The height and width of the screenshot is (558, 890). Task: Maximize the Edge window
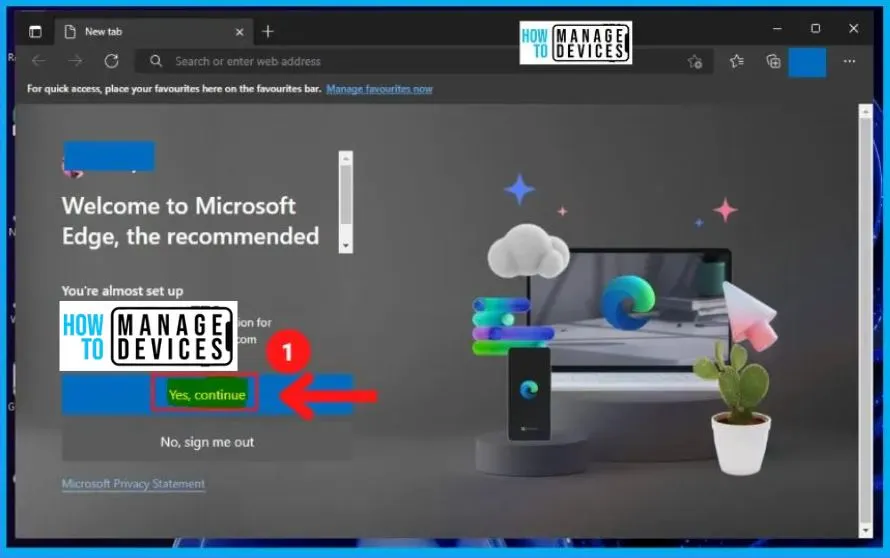(x=815, y=28)
